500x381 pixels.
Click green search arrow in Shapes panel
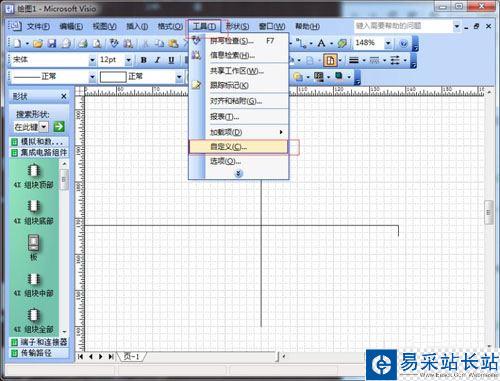[x=59, y=127]
